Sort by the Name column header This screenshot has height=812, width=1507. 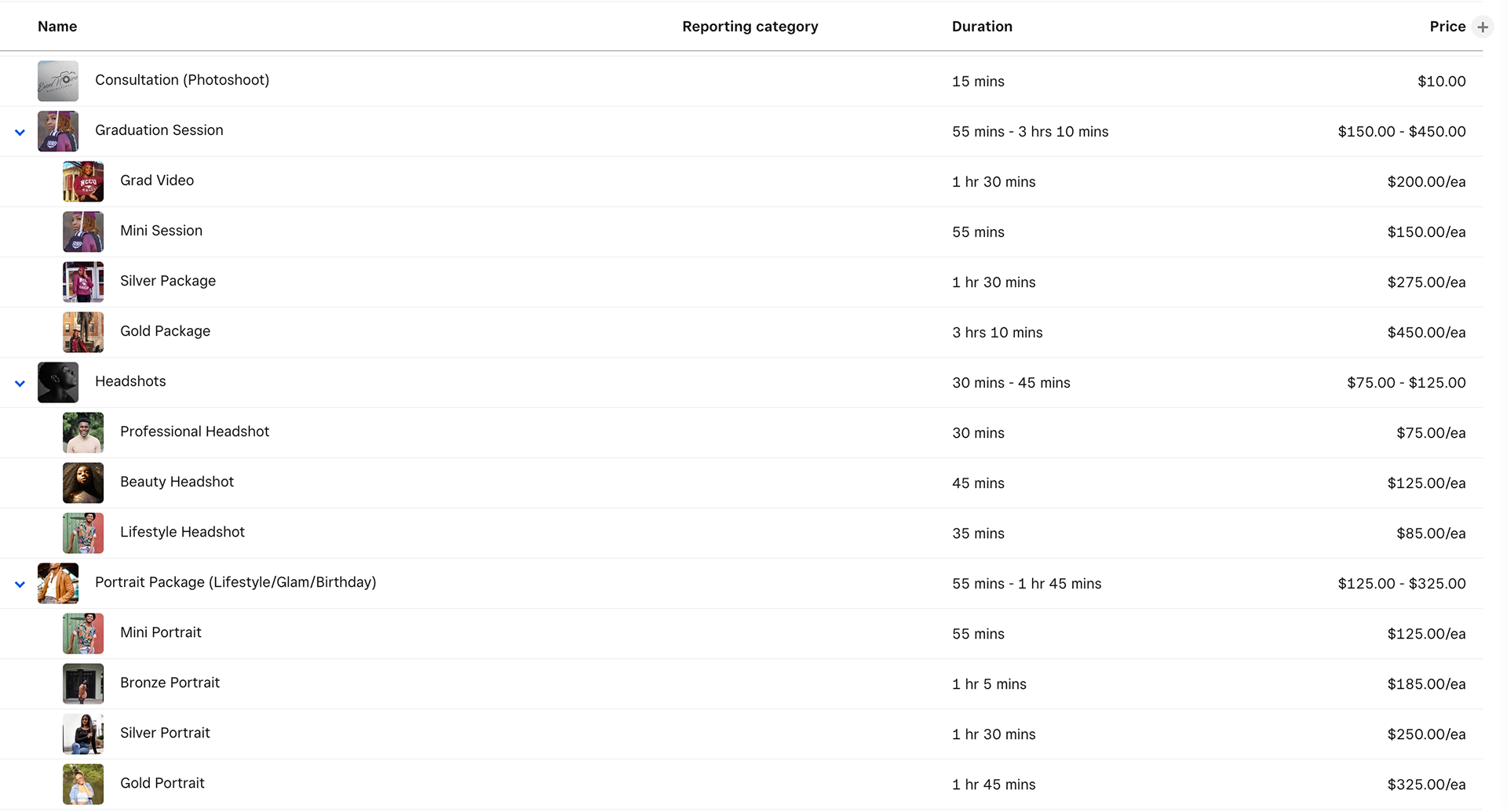57,27
